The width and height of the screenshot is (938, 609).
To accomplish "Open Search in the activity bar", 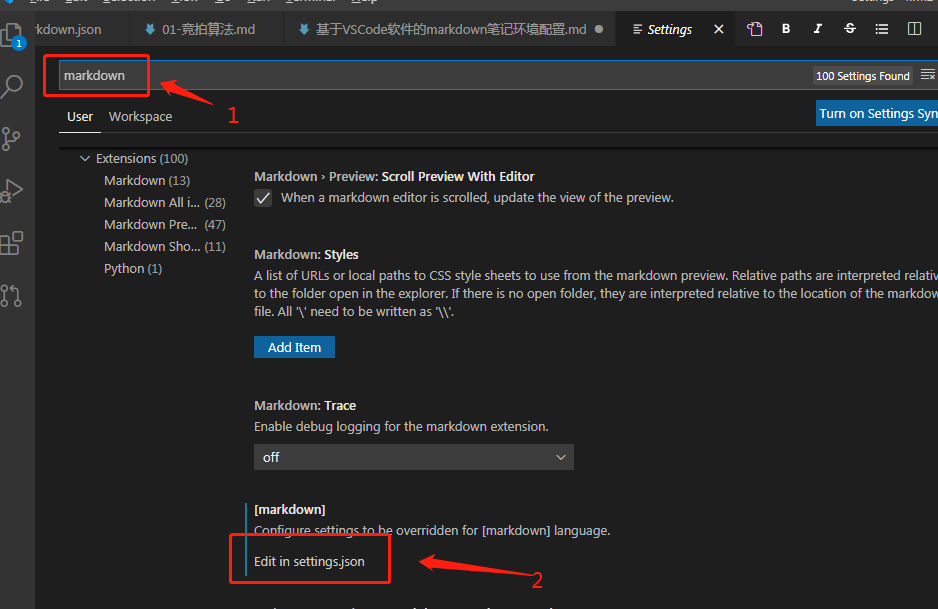I will coord(13,87).
